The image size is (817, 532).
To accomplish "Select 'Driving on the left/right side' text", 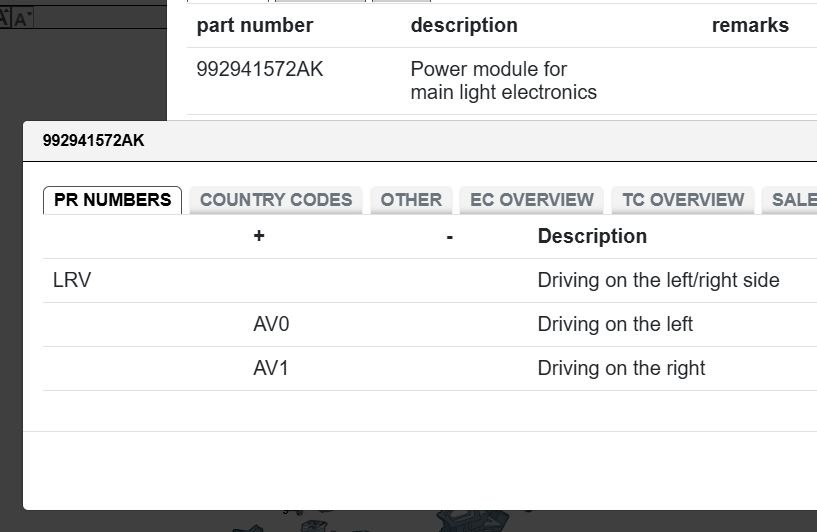I will tap(658, 281).
